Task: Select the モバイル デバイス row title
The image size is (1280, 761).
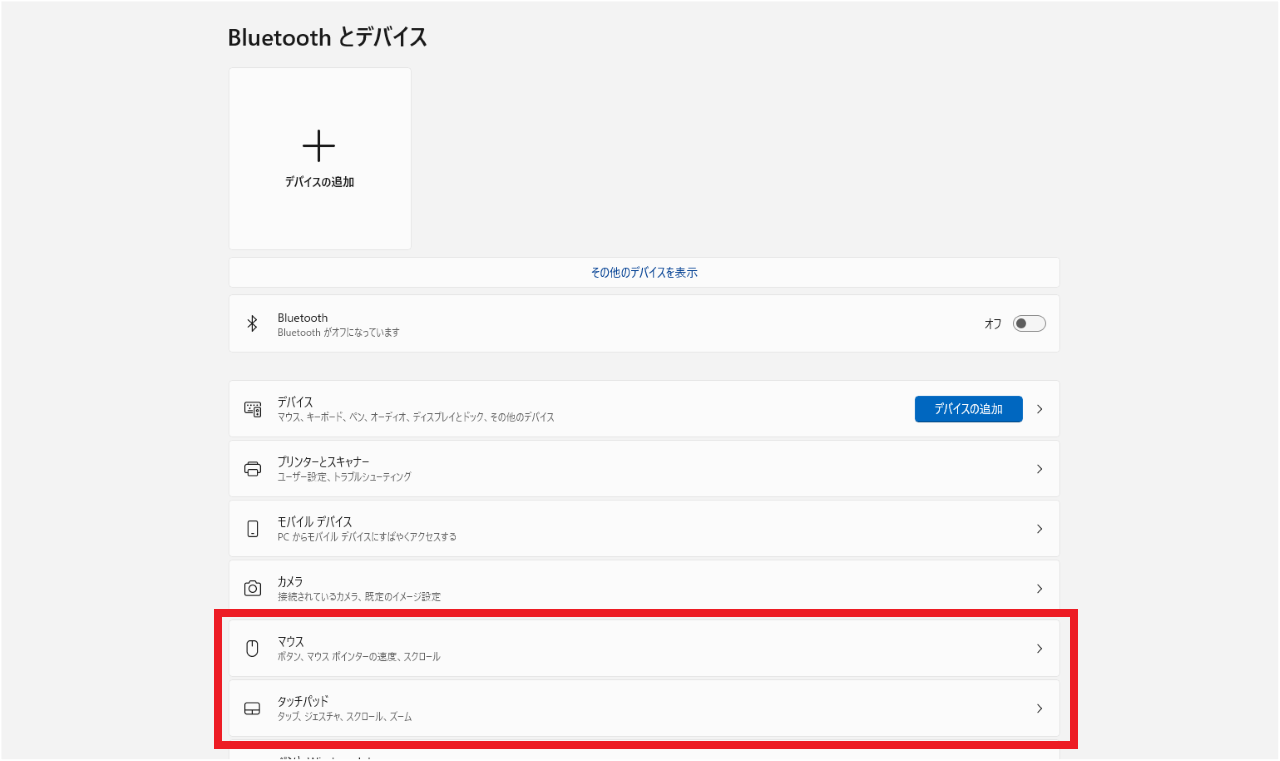Action: (x=314, y=522)
